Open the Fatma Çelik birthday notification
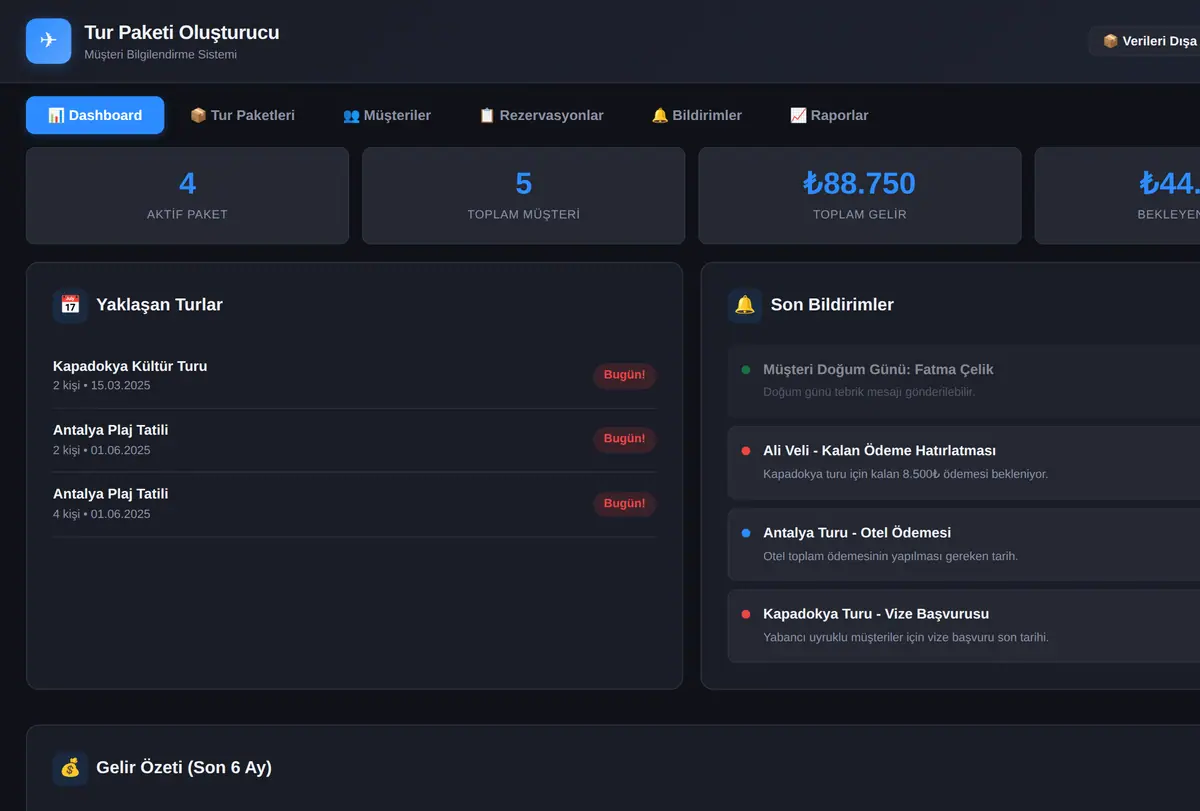 (x=964, y=381)
